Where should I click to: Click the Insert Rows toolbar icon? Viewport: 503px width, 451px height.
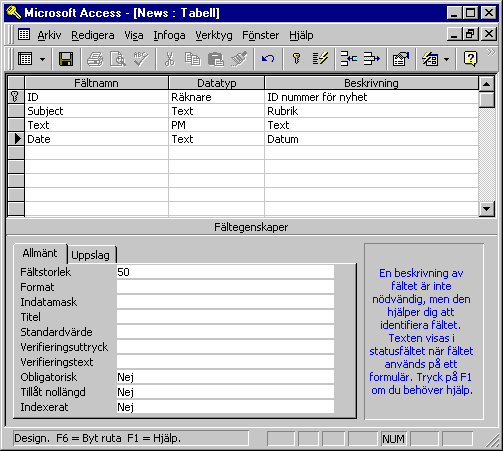click(x=349, y=59)
